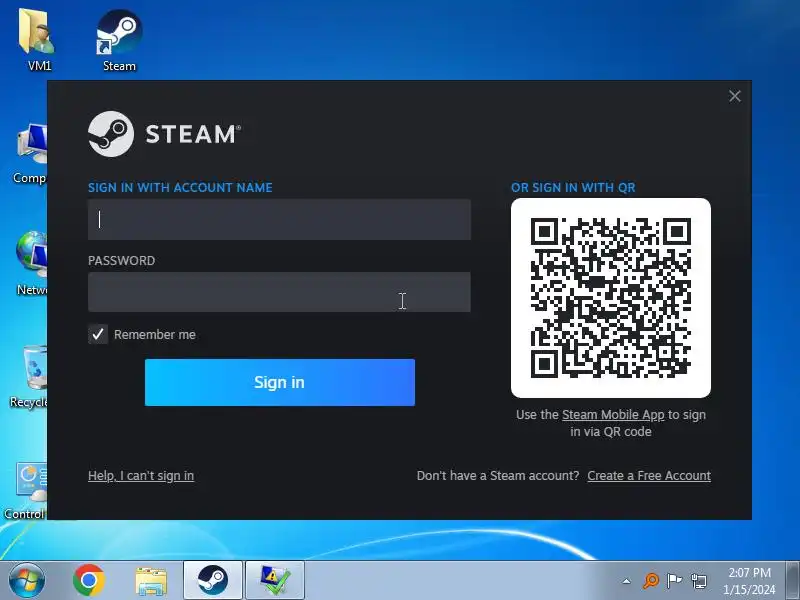
Task: Close the Steam sign-in dialog
Action: 735,96
